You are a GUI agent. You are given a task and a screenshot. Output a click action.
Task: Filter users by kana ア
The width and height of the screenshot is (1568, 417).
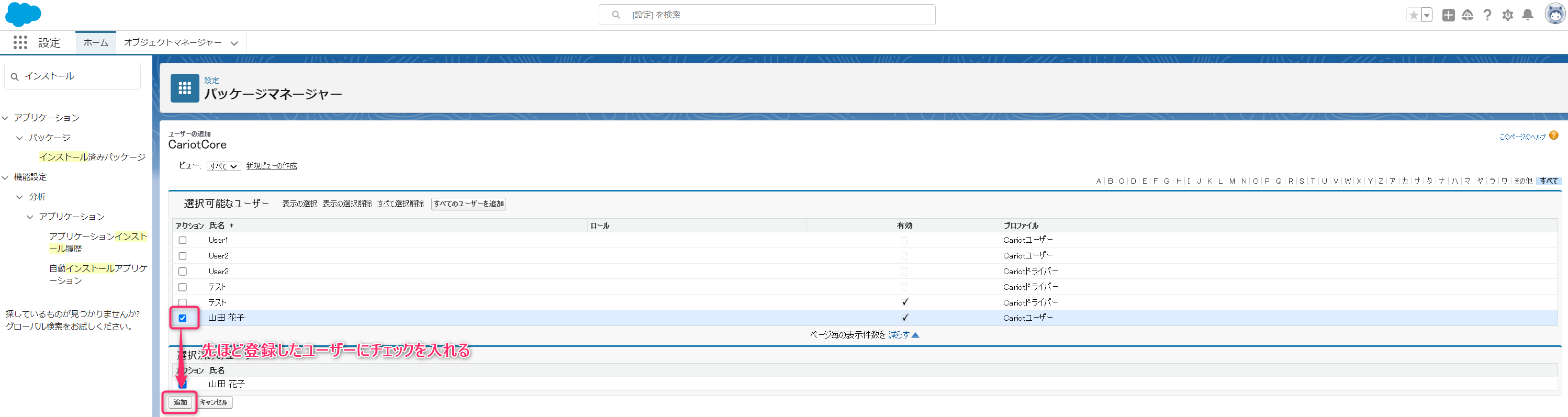1392,181
